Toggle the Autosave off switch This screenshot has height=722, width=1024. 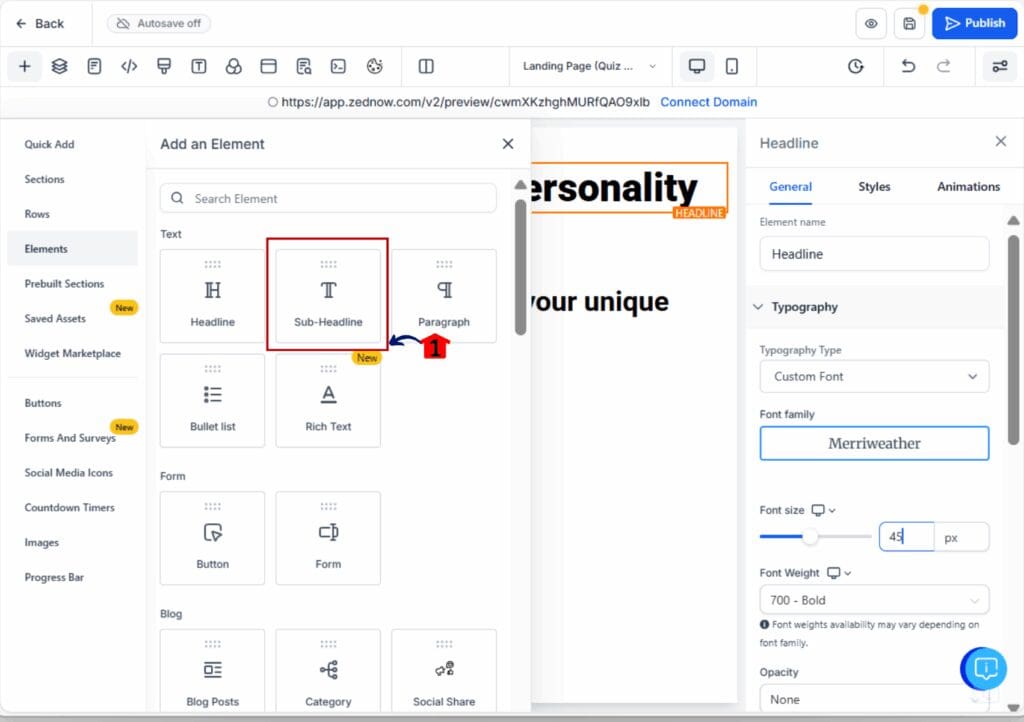[x=159, y=23]
